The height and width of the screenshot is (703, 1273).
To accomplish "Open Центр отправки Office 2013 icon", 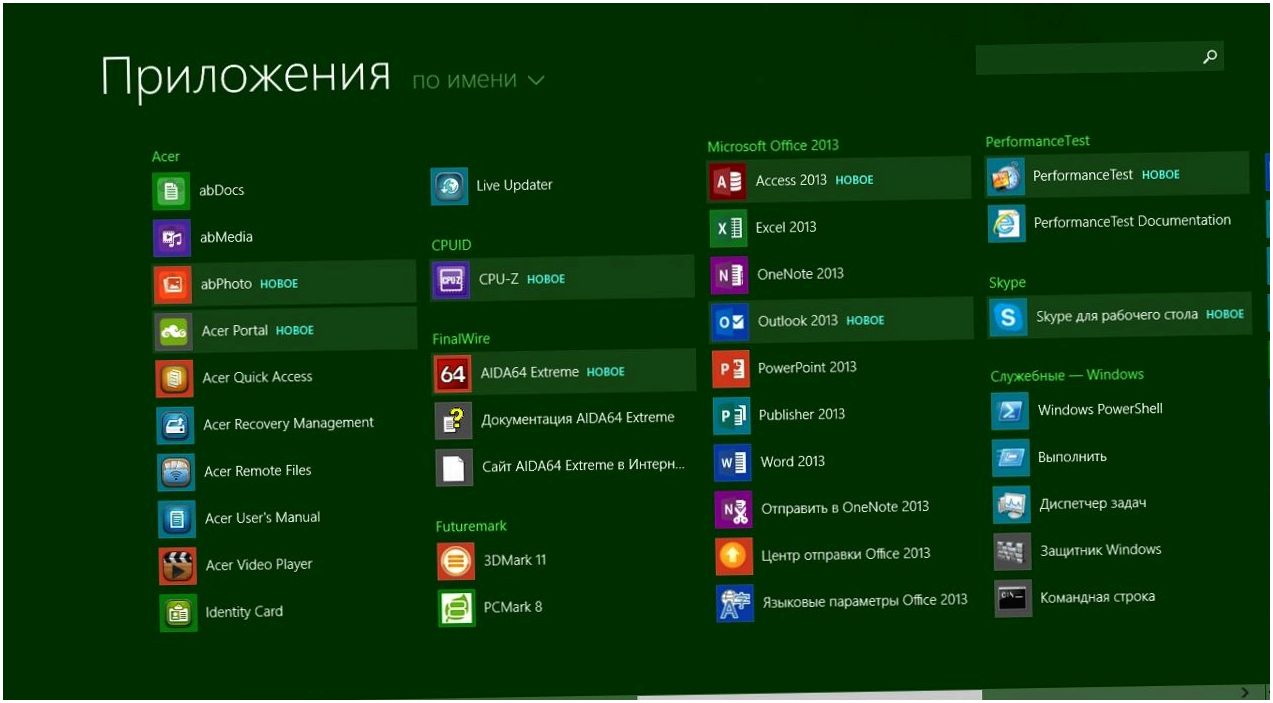I will 734,557.
